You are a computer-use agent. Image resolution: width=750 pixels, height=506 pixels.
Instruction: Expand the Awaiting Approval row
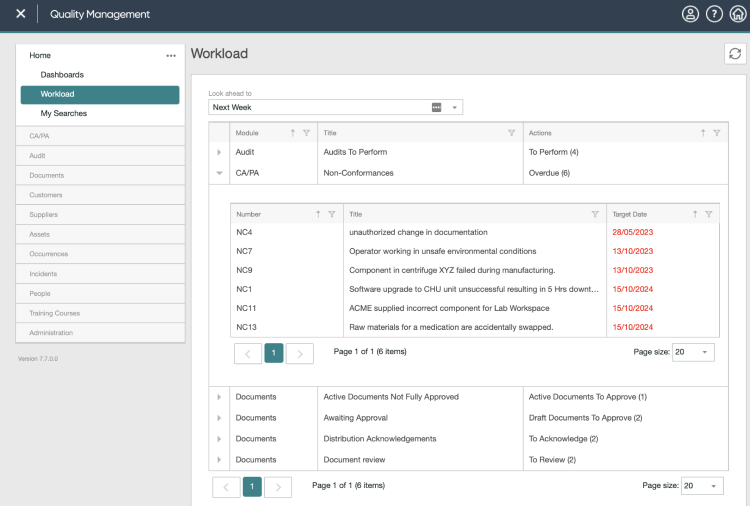219,418
